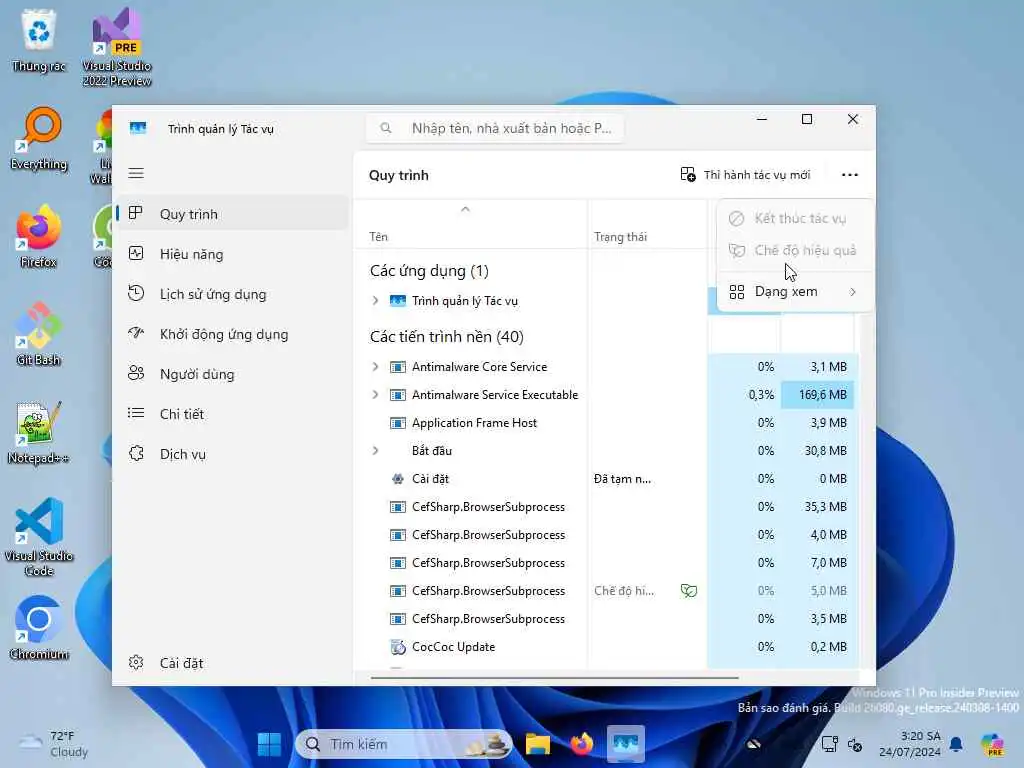Click the taskbar Tìm kiếm search box
This screenshot has width=1024, height=768.
click(x=404, y=744)
